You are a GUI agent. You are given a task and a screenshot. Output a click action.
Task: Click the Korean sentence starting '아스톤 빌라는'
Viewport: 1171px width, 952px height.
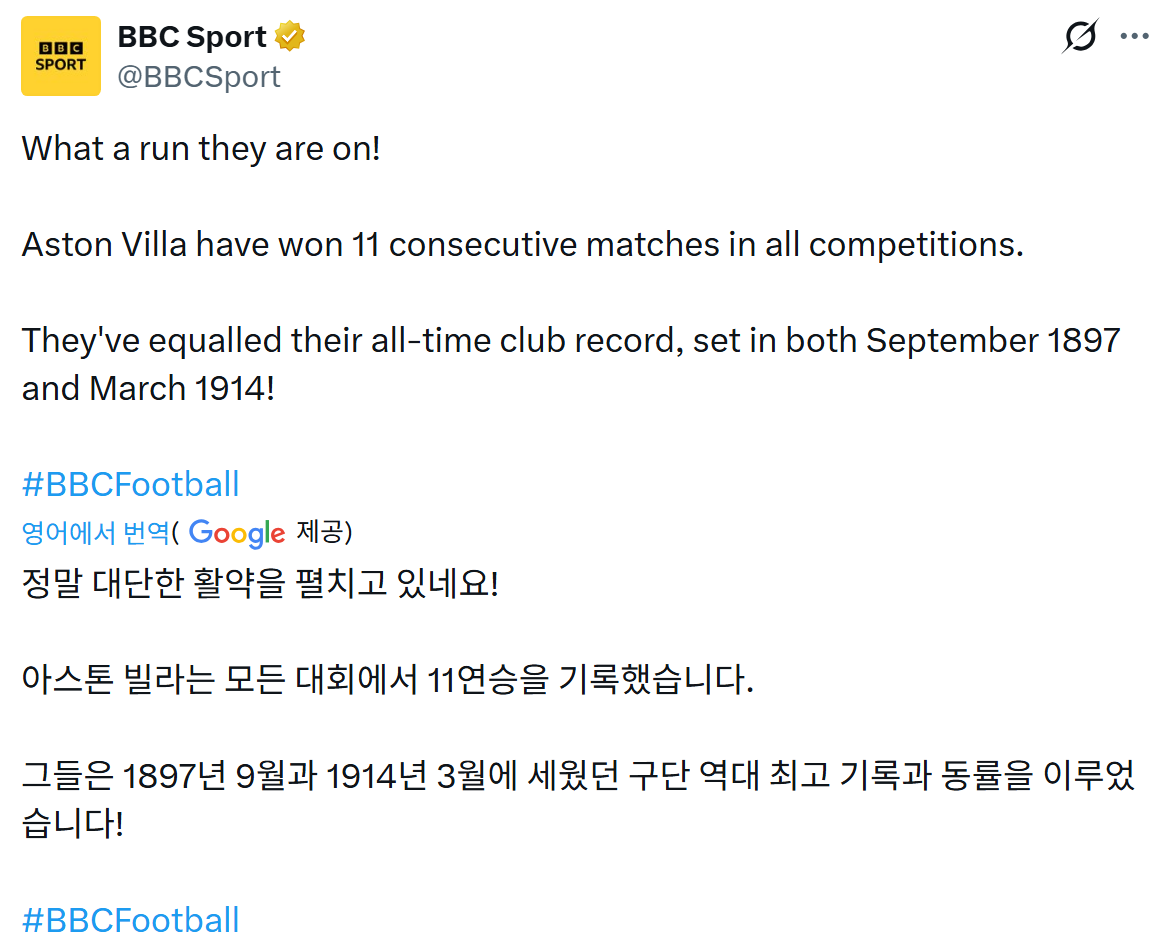pos(386,681)
